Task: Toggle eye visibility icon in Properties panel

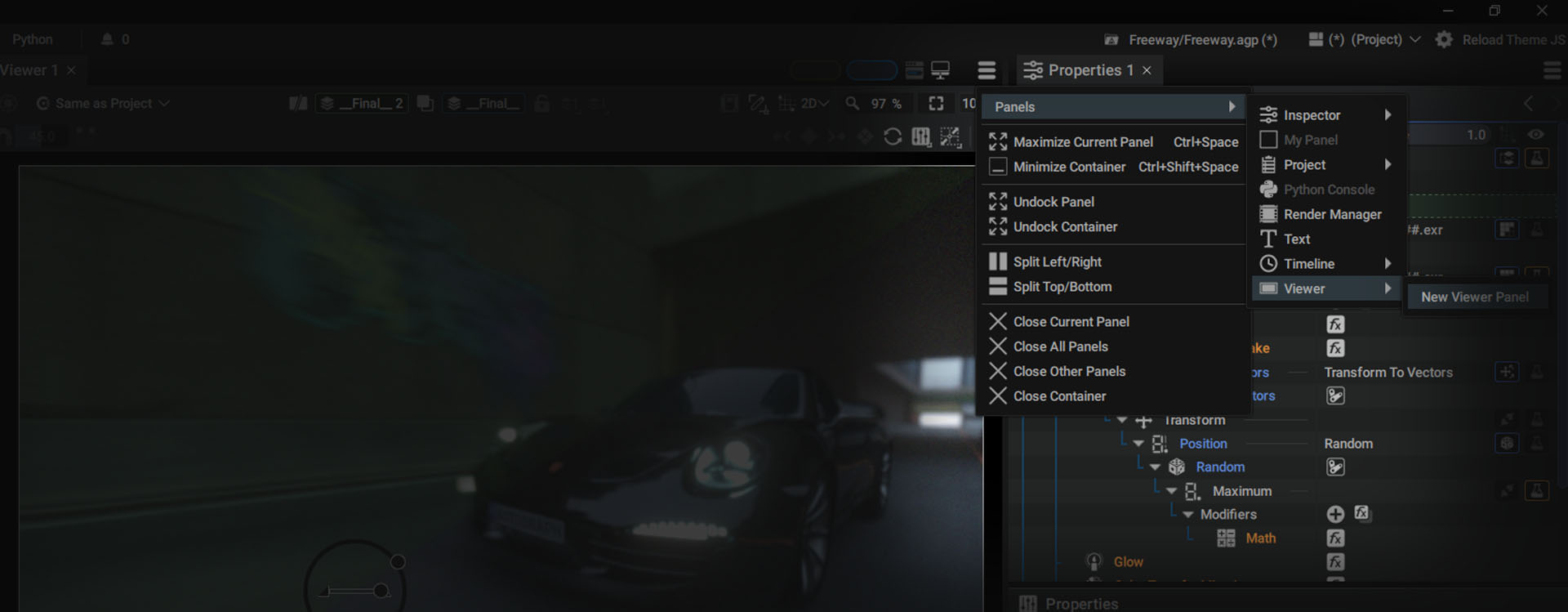Action: (x=1536, y=135)
